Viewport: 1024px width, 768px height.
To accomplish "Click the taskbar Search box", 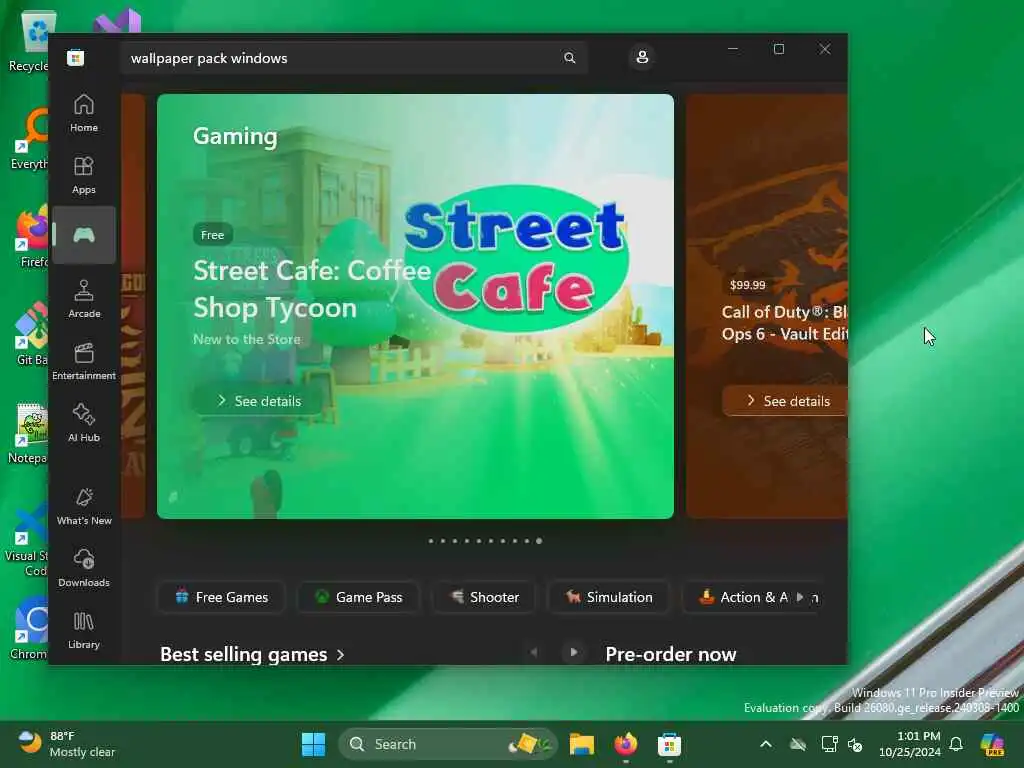I will point(448,744).
